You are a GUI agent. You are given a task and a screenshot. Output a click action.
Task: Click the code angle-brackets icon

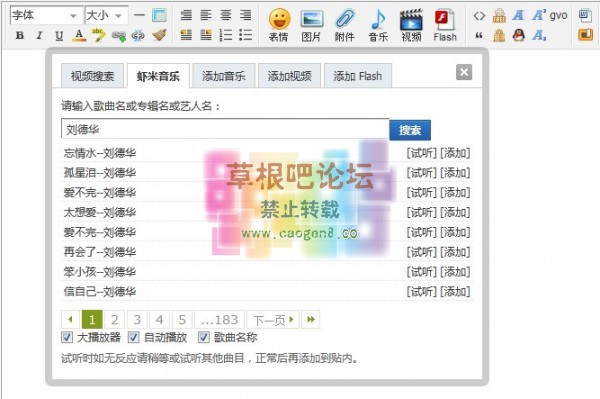coord(479,16)
